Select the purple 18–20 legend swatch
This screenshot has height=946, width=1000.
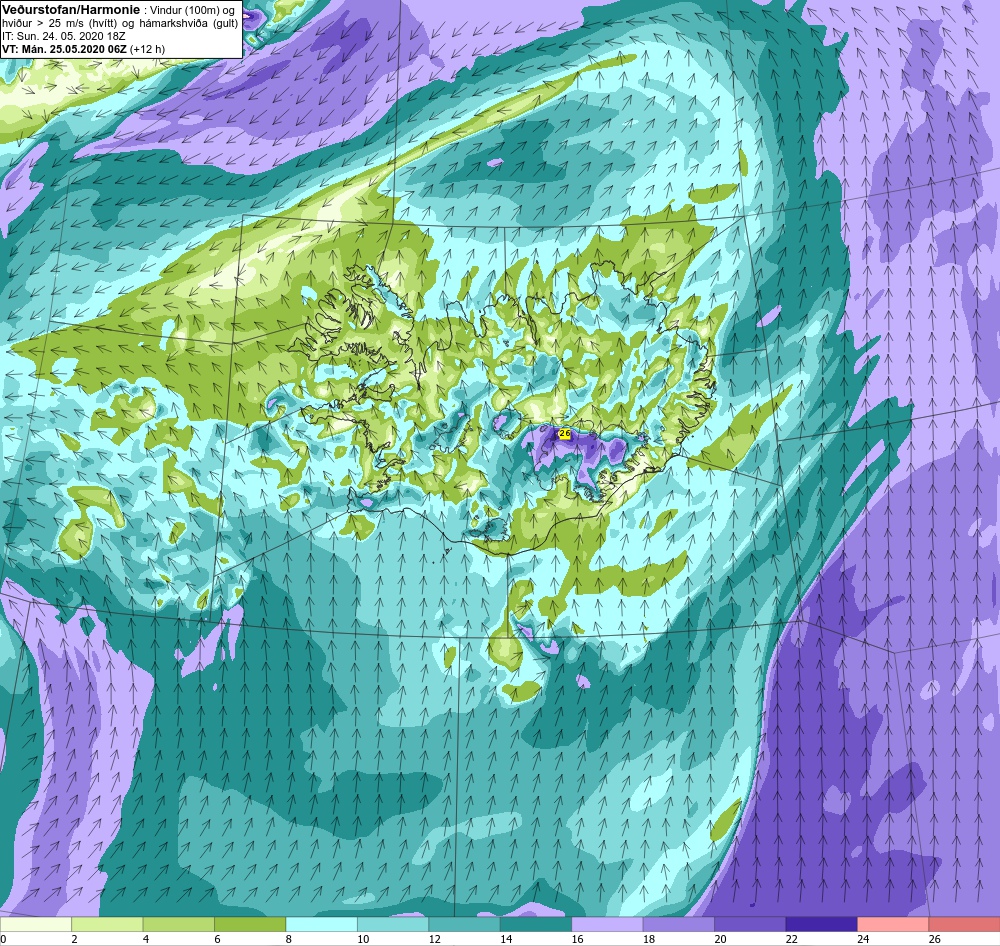coord(679,924)
